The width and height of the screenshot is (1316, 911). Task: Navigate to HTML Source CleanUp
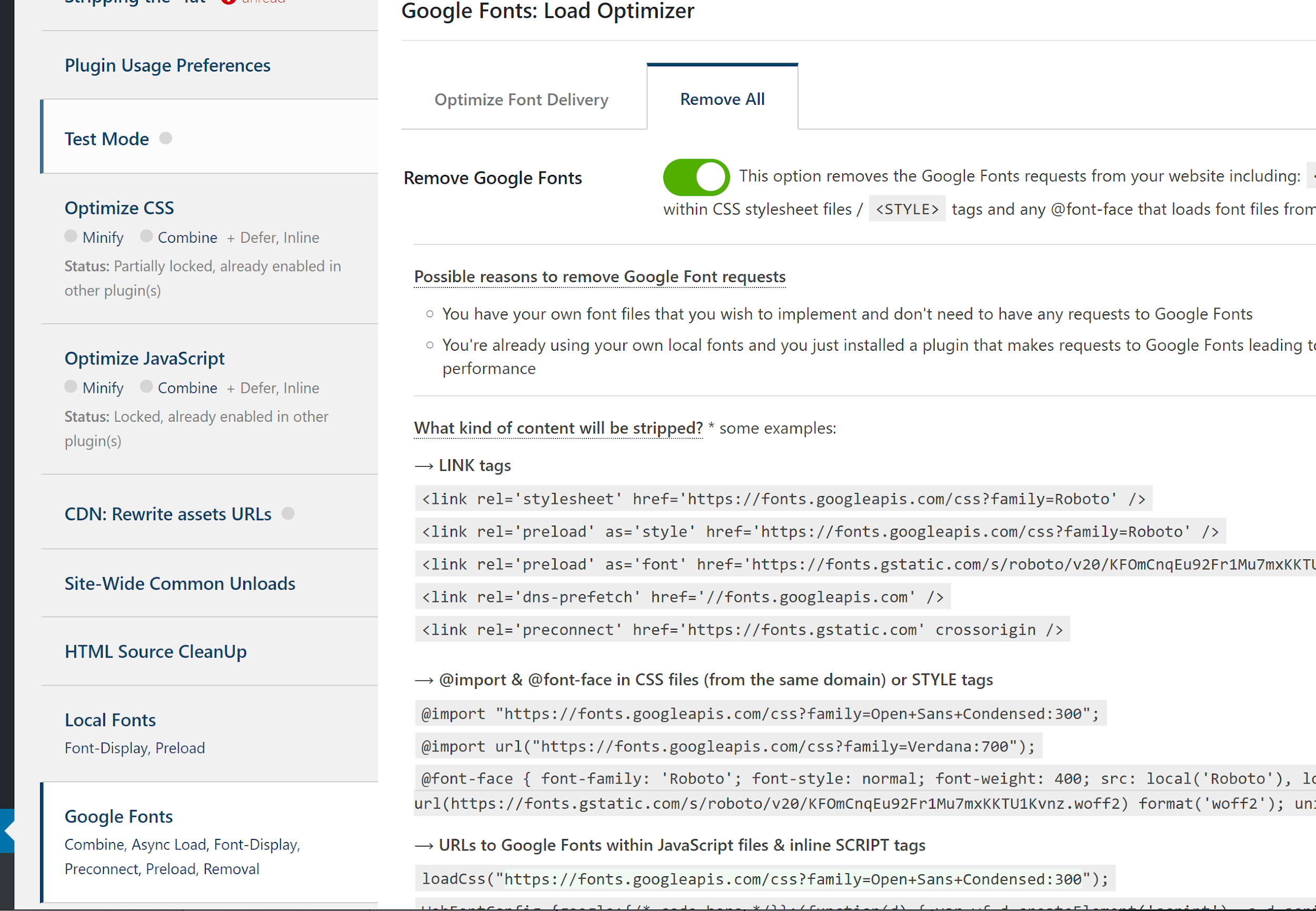pos(155,651)
